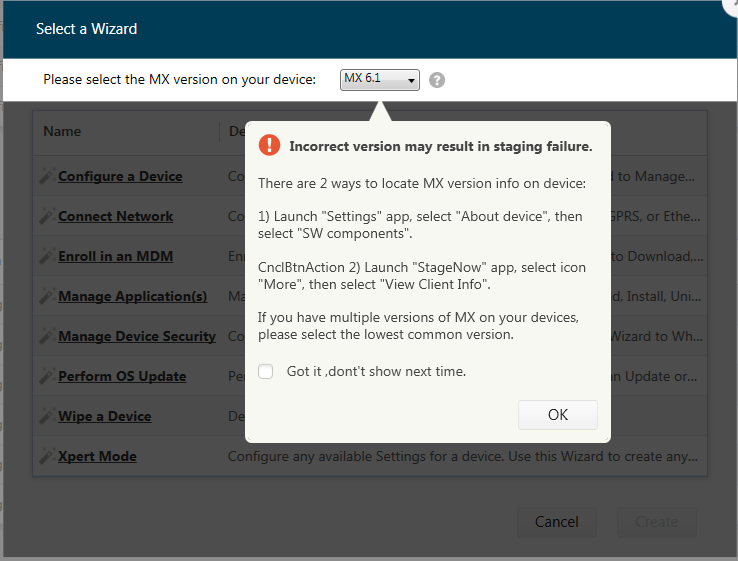This screenshot has width=738, height=561.
Task: Open the Manage Device Security wizard
Action: (136, 336)
